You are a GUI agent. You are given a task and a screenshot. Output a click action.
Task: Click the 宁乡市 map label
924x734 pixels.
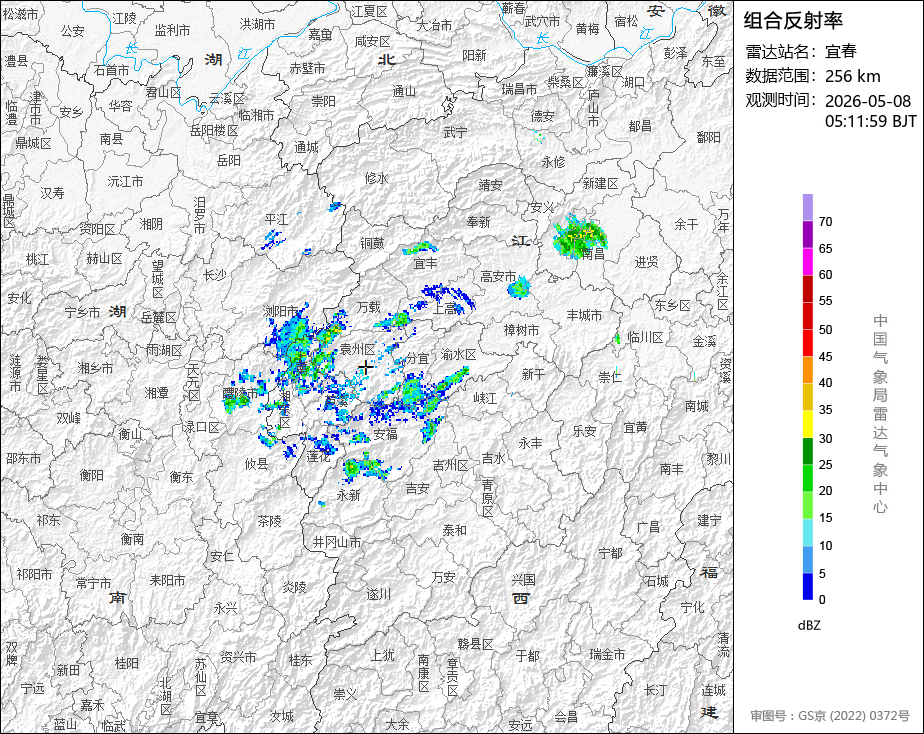point(82,312)
